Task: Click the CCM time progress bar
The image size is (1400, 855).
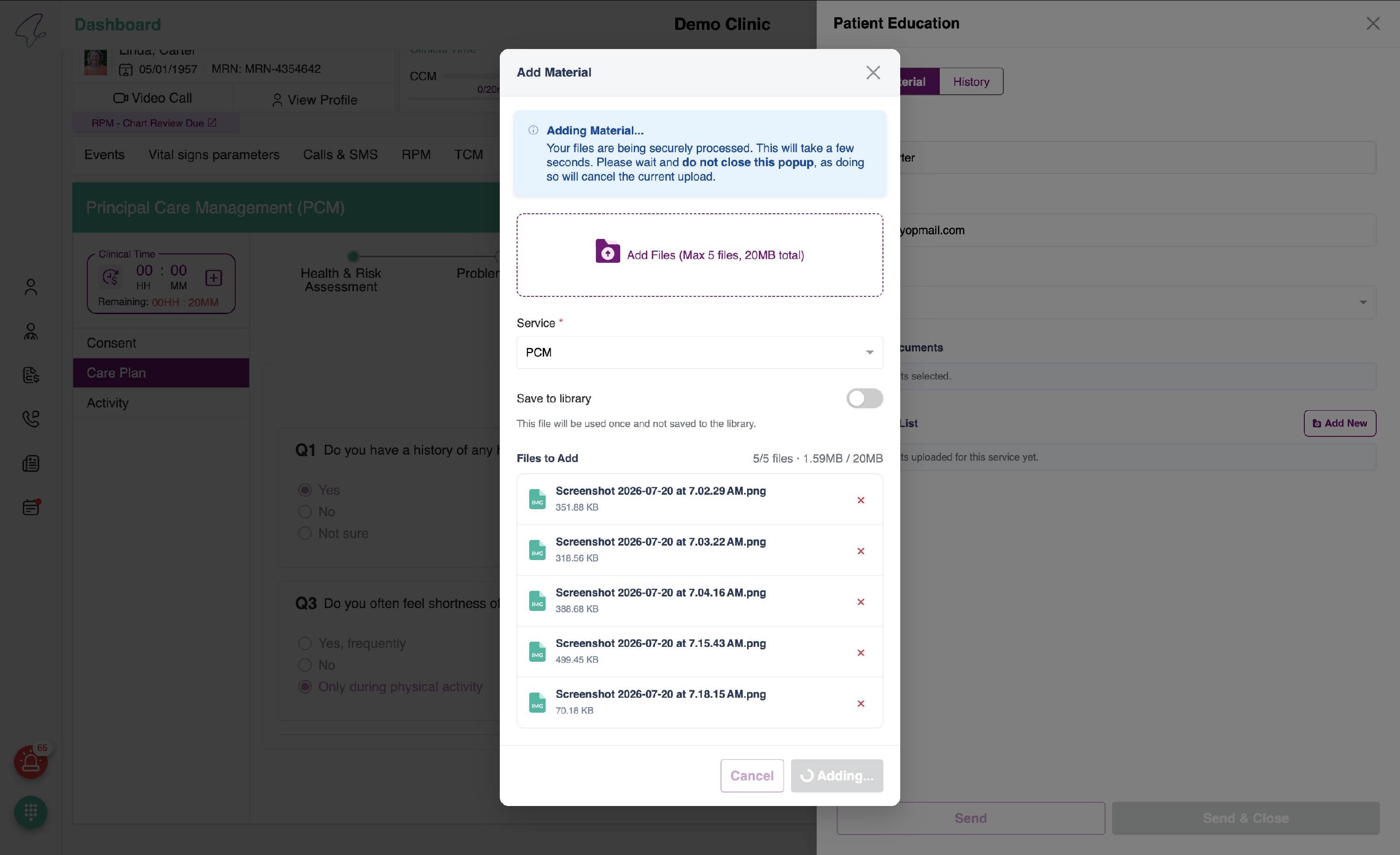Action: (472, 76)
